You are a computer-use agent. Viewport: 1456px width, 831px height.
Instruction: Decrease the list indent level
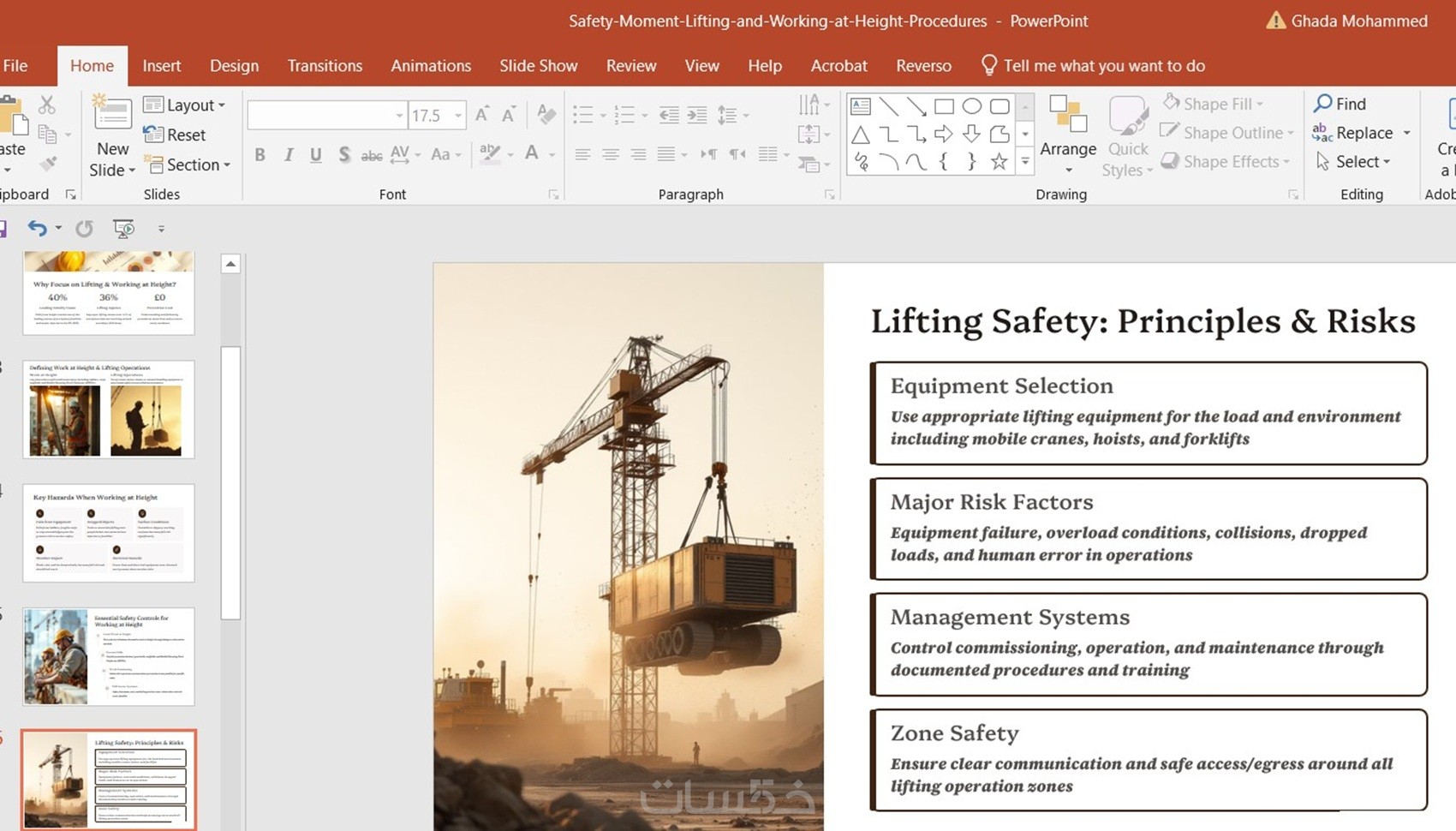[x=669, y=115]
